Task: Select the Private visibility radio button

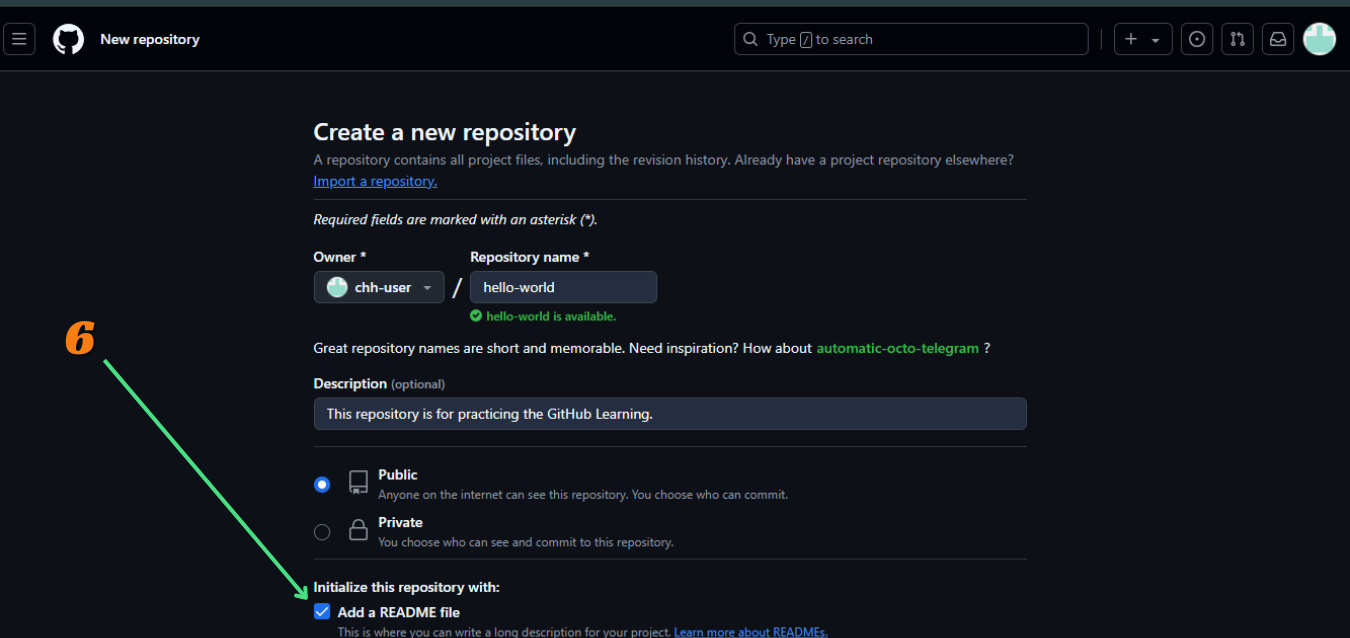Action: tap(322, 532)
